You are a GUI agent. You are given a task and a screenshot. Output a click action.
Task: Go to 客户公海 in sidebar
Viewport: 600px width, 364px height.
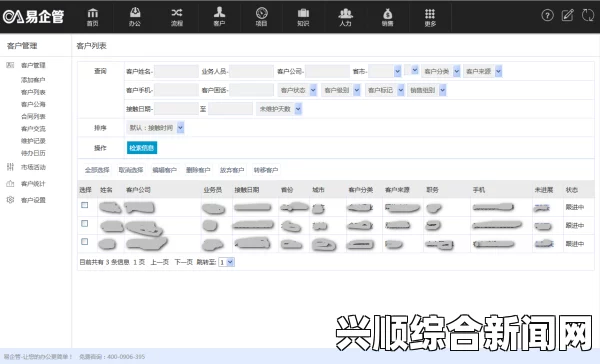click(33, 104)
